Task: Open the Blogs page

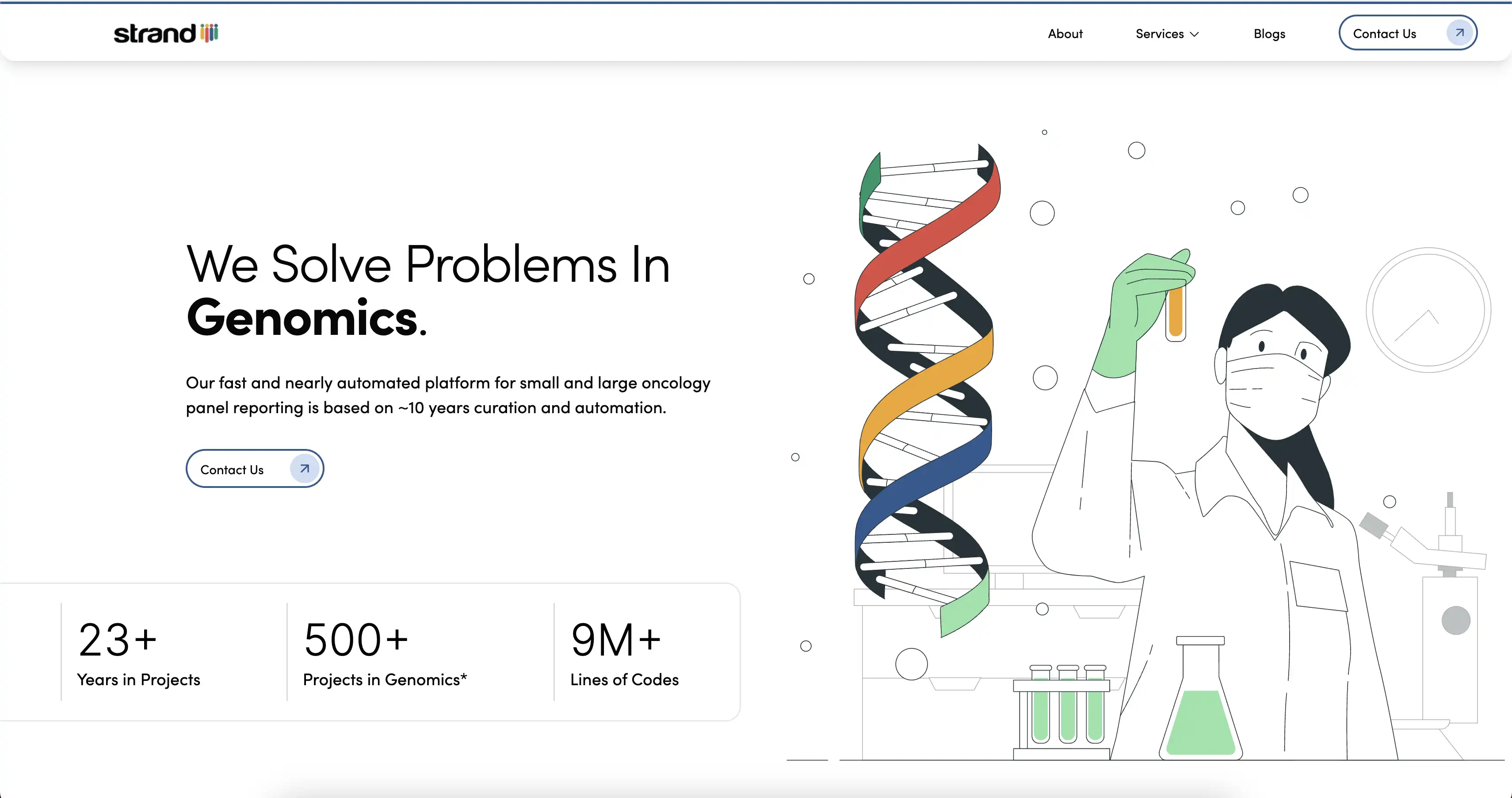Action: (x=1269, y=34)
